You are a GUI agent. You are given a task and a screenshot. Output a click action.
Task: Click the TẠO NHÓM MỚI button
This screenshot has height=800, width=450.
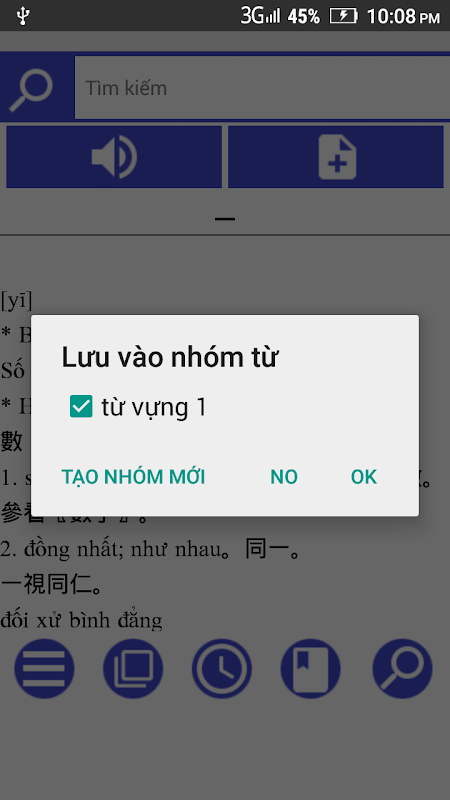coord(133,477)
